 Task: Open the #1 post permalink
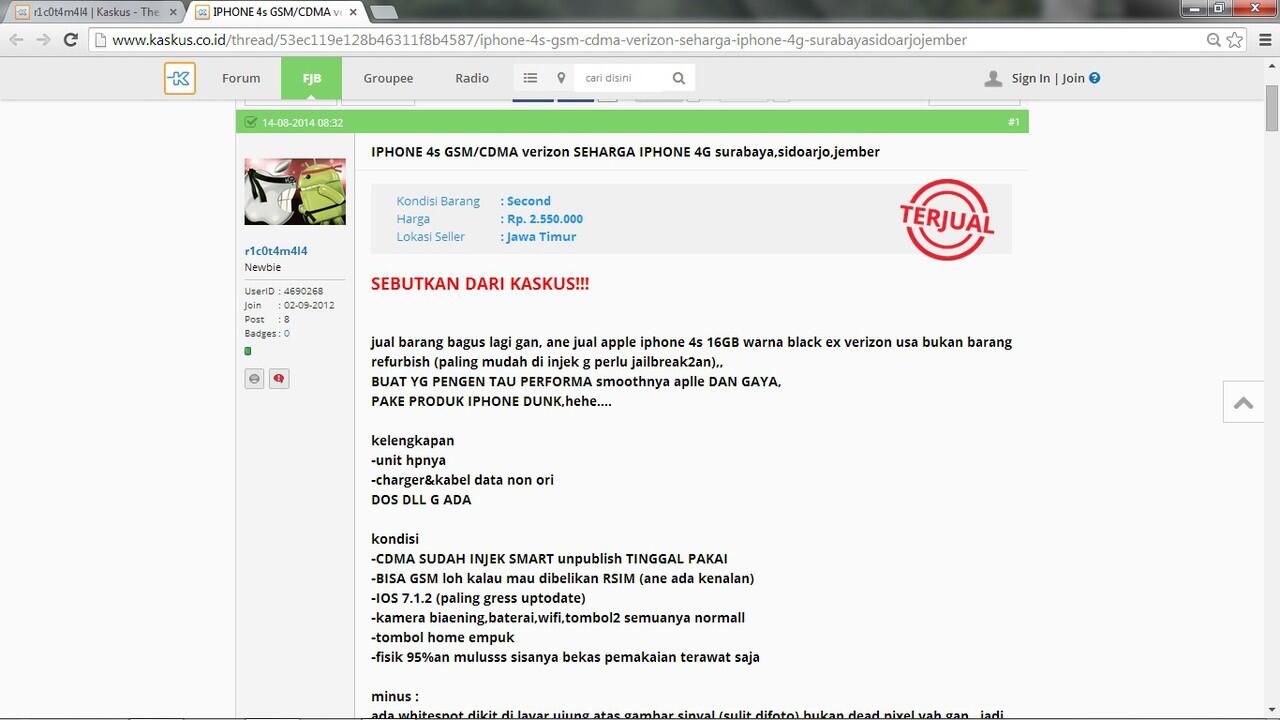tap(1014, 122)
